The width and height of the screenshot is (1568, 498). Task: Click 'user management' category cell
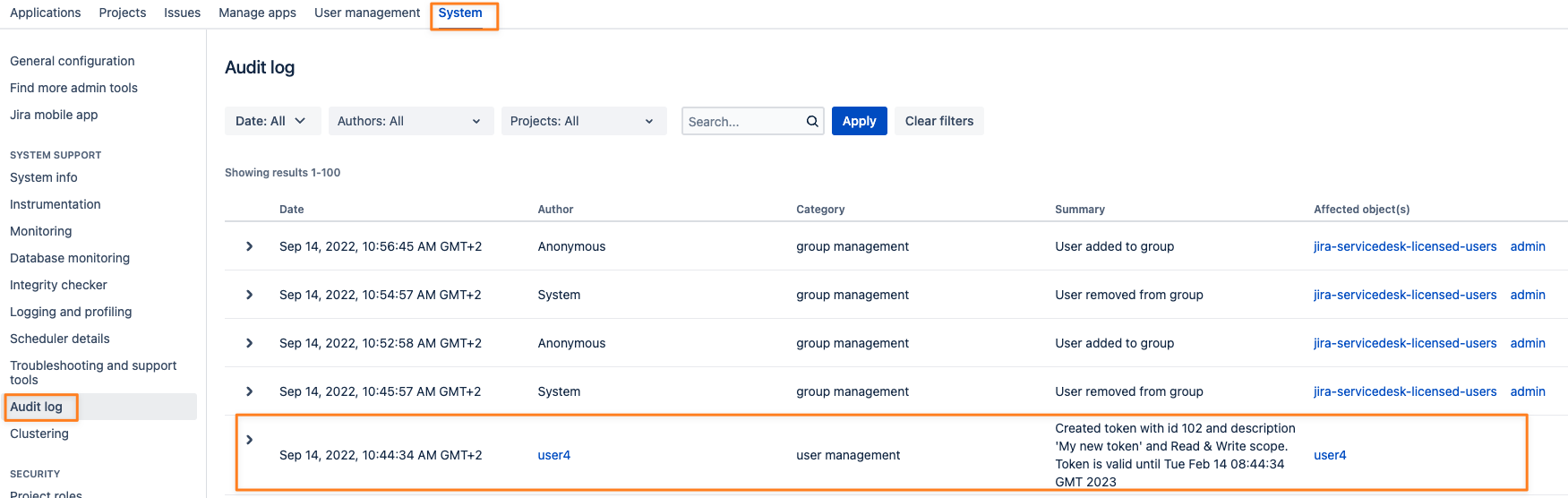pos(848,455)
